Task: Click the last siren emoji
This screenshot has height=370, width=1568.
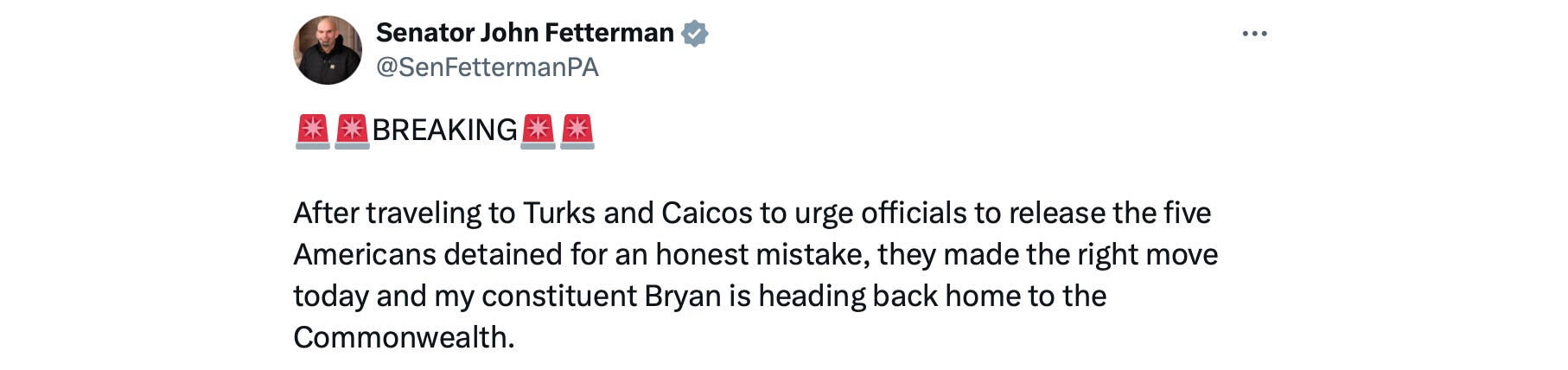Action: point(577,131)
